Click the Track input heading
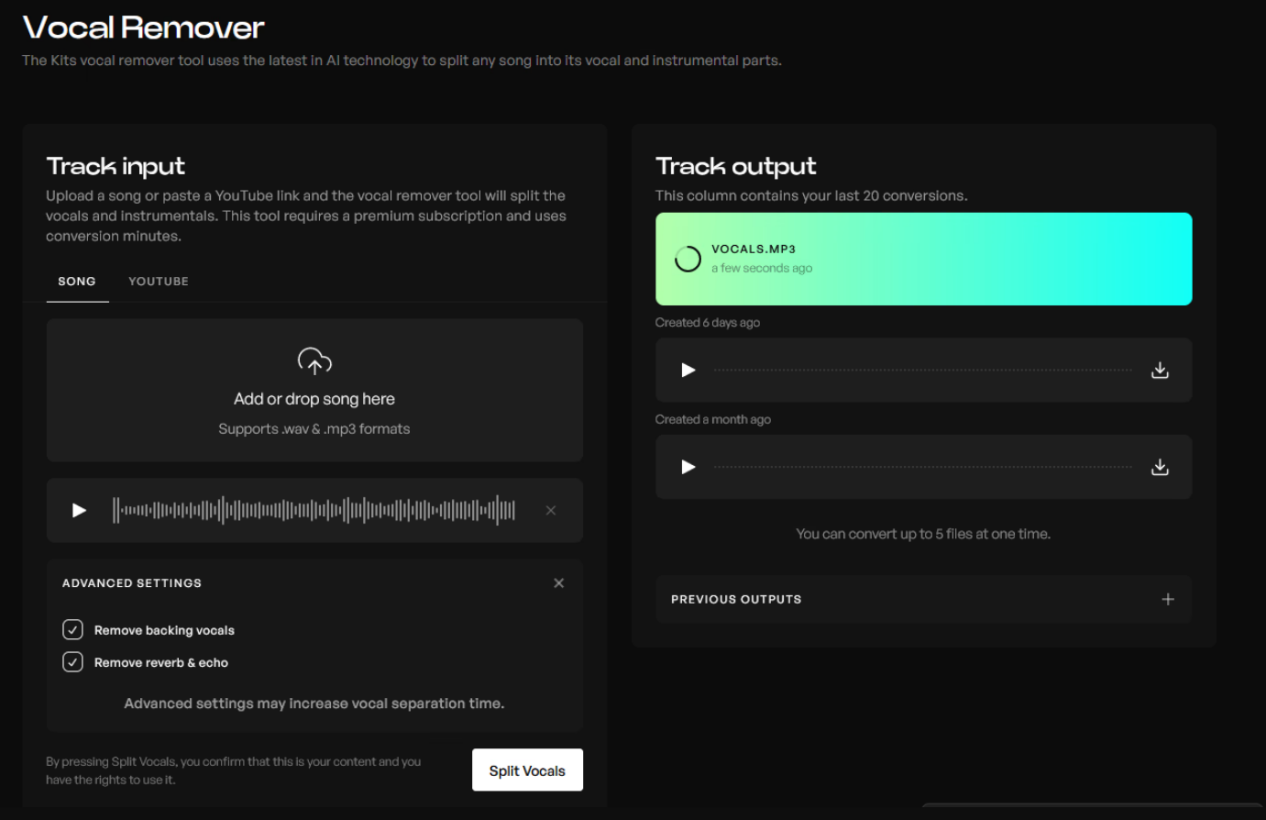1266x820 pixels. click(x=116, y=166)
